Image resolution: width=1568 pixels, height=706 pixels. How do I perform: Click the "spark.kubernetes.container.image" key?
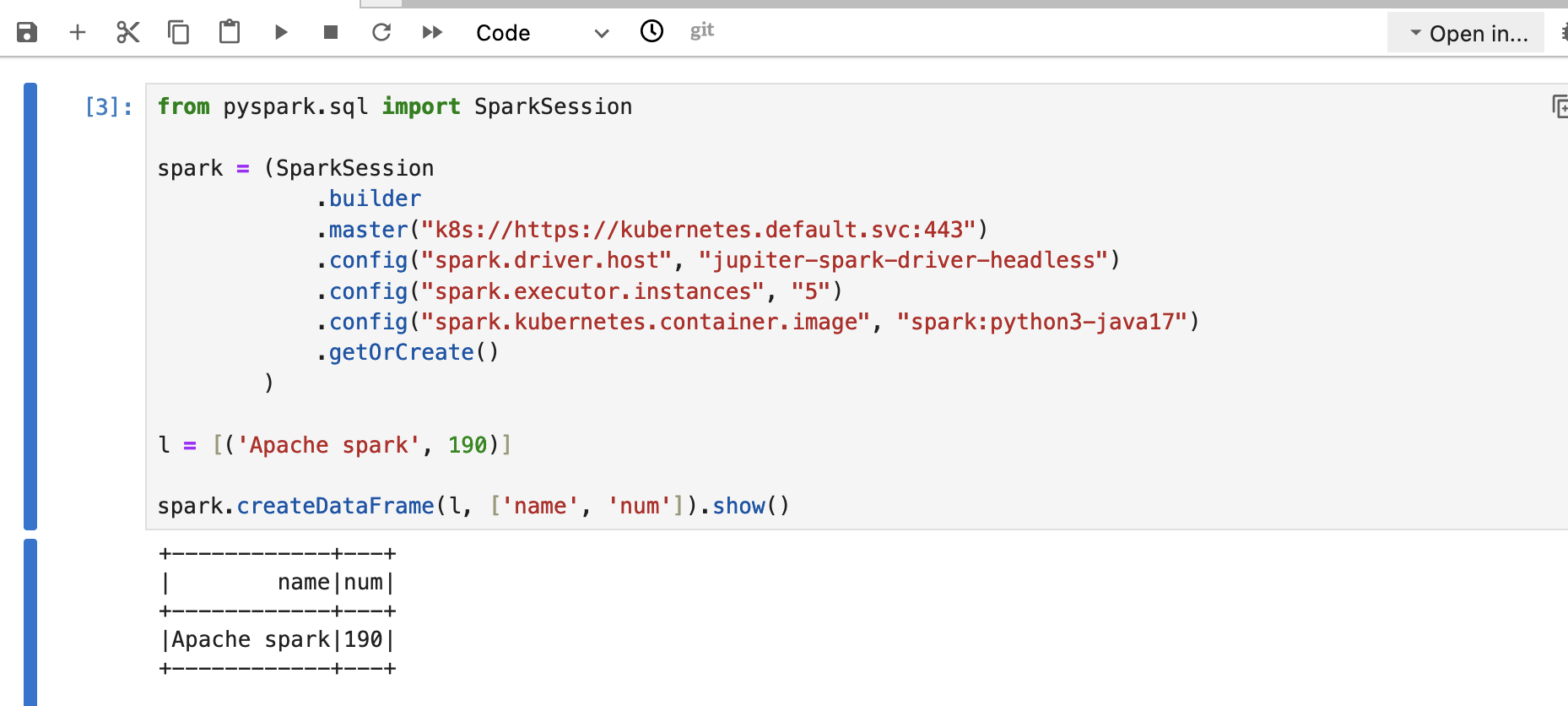pos(645,322)
